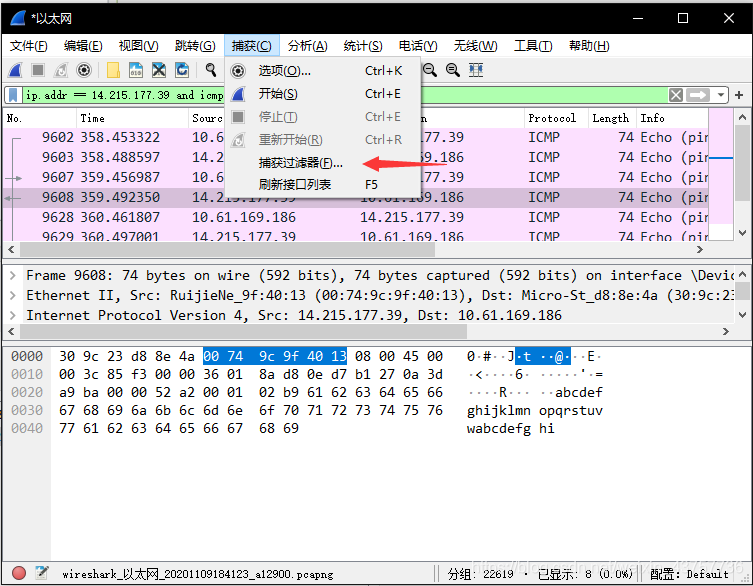Screen dimensions: 753x586
Task: Sort by the Info column header
Action: coord(672,118)
